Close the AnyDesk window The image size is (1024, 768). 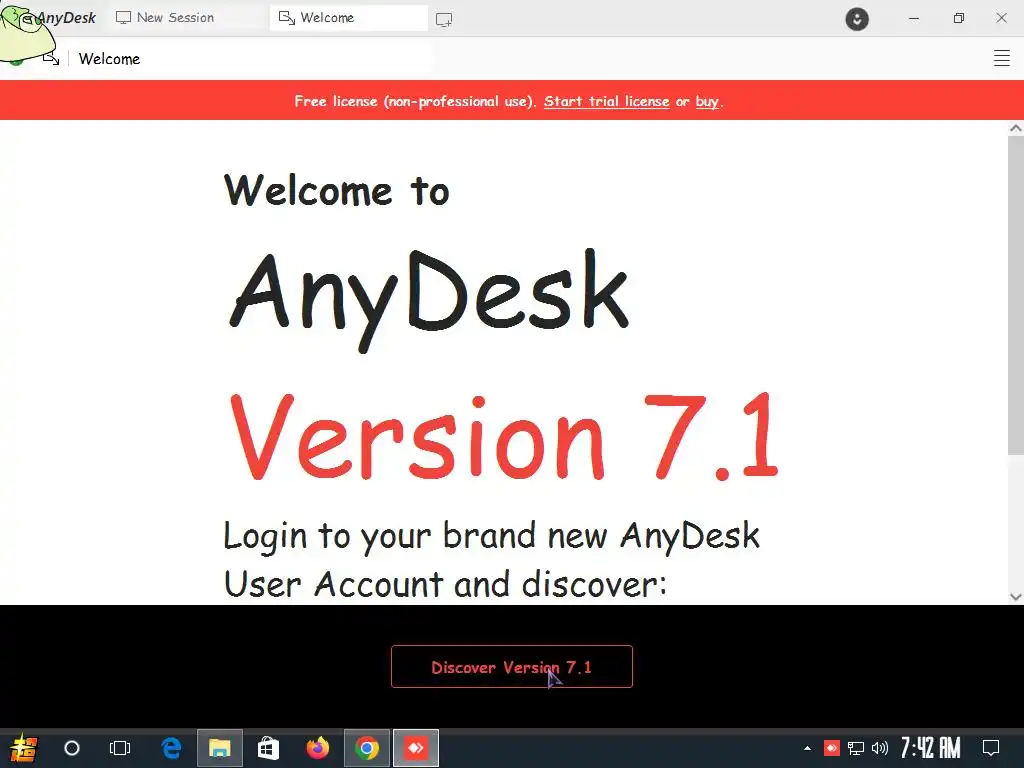point(1001,18)
